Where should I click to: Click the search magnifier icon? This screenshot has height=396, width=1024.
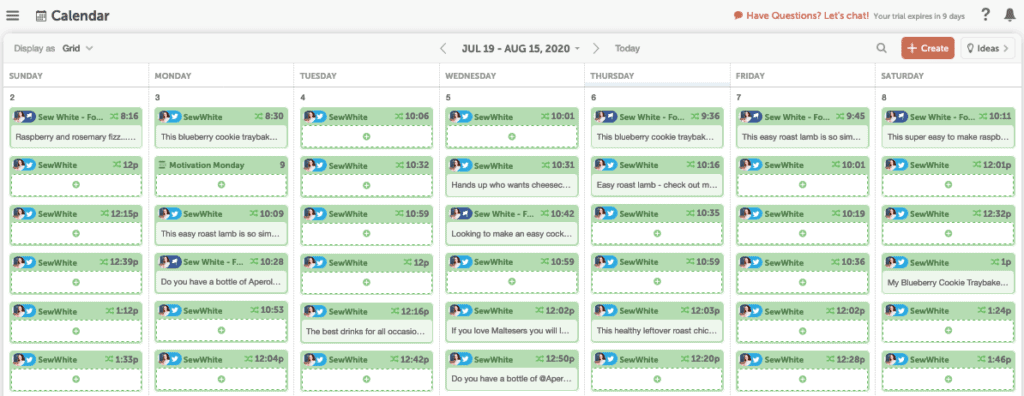[x=882, y=48]
